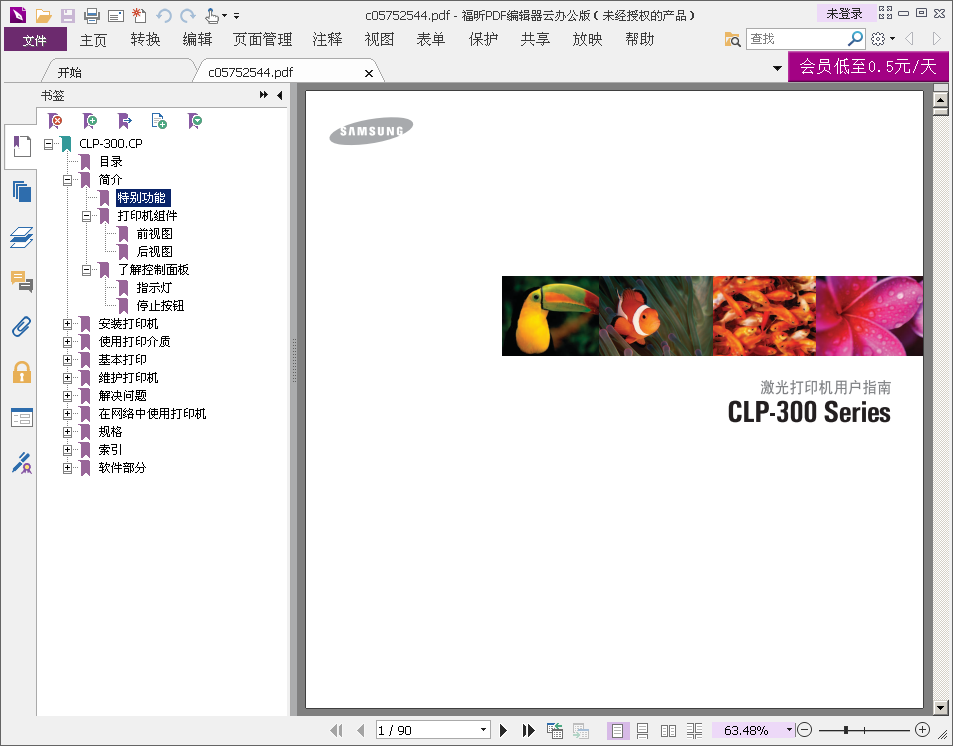This screenshot has width=953, height=746.
Task: Click the zoom slider handle
Action: coord(845,730)
